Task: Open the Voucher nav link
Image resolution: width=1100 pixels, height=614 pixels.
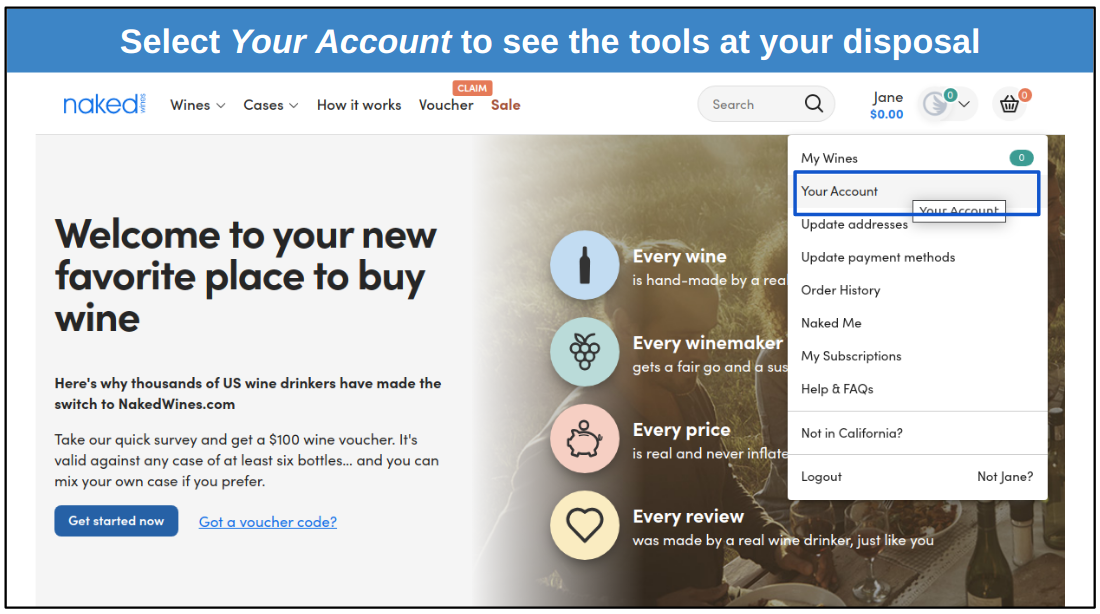Action: point(446,105)
